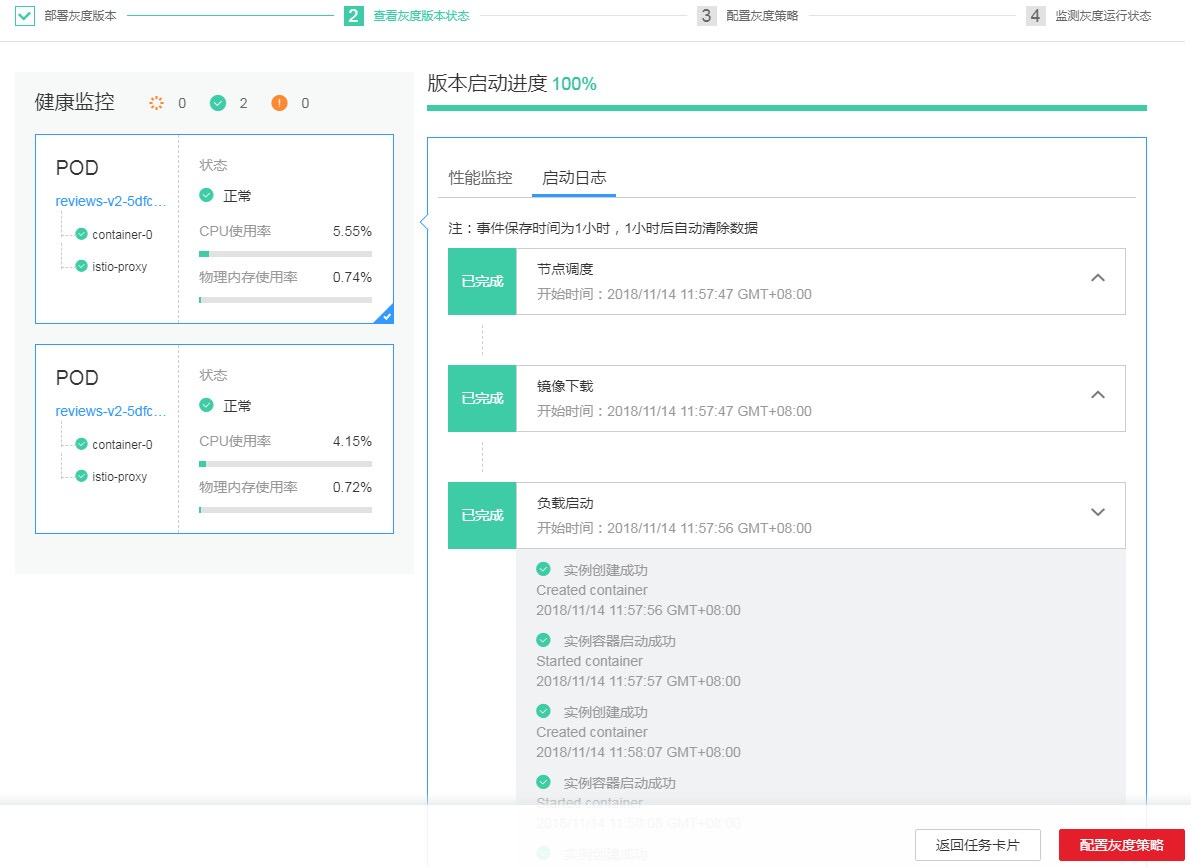Select istio-proxy in first pod tree

(120, 267)
